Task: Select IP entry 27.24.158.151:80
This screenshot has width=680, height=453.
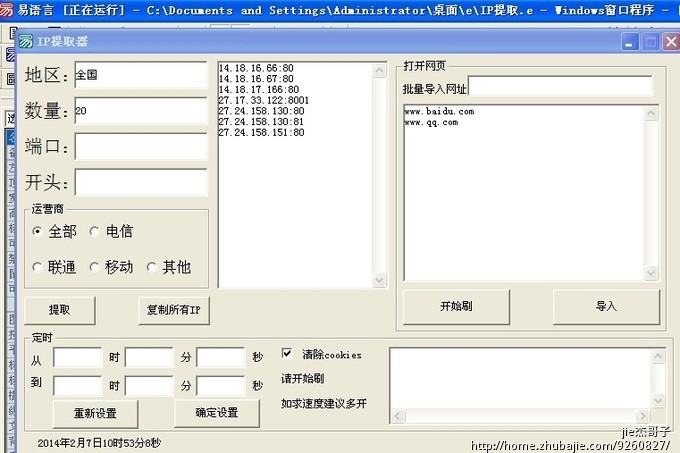Action: 262,133
